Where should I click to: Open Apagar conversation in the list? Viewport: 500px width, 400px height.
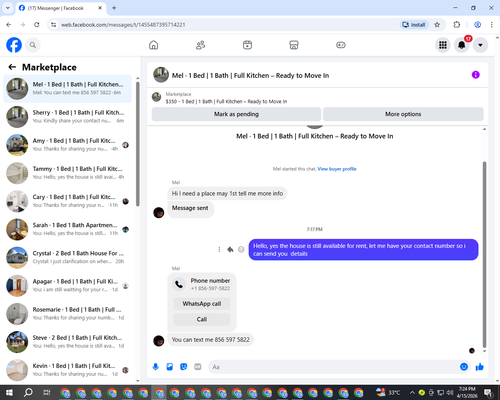tap(67, 285)
